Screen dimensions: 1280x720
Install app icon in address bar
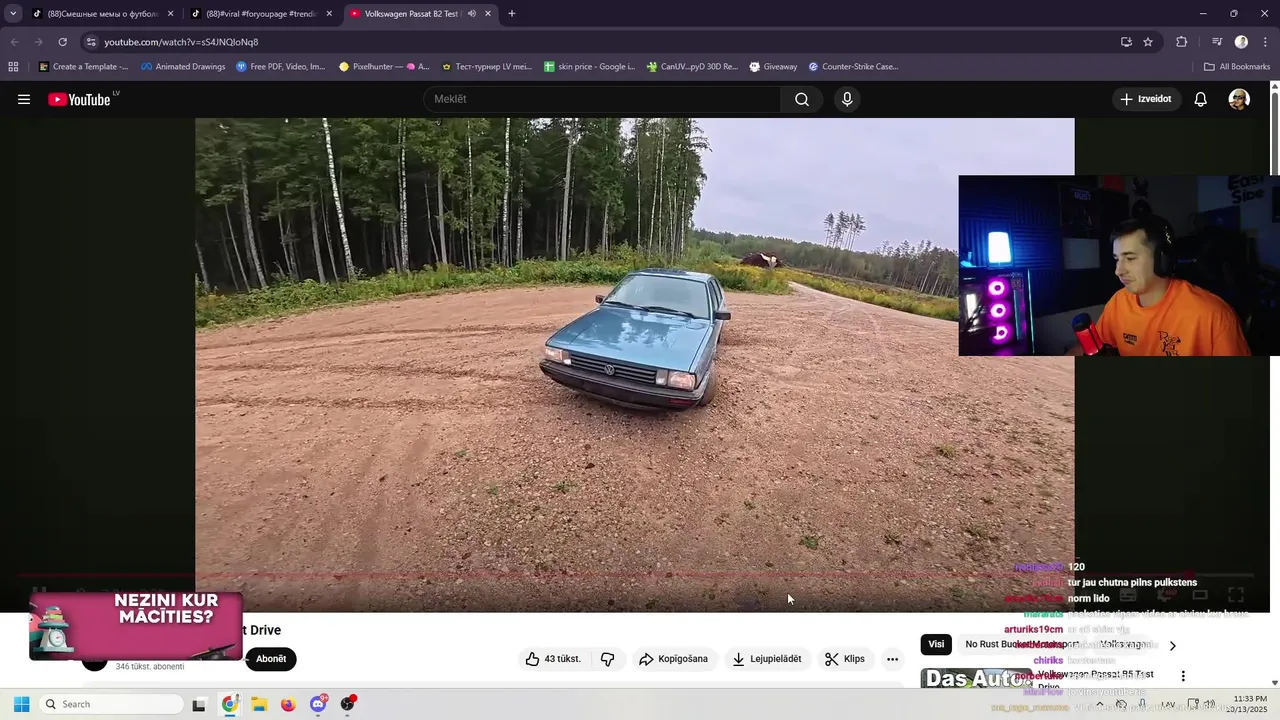pos(1126,42)
